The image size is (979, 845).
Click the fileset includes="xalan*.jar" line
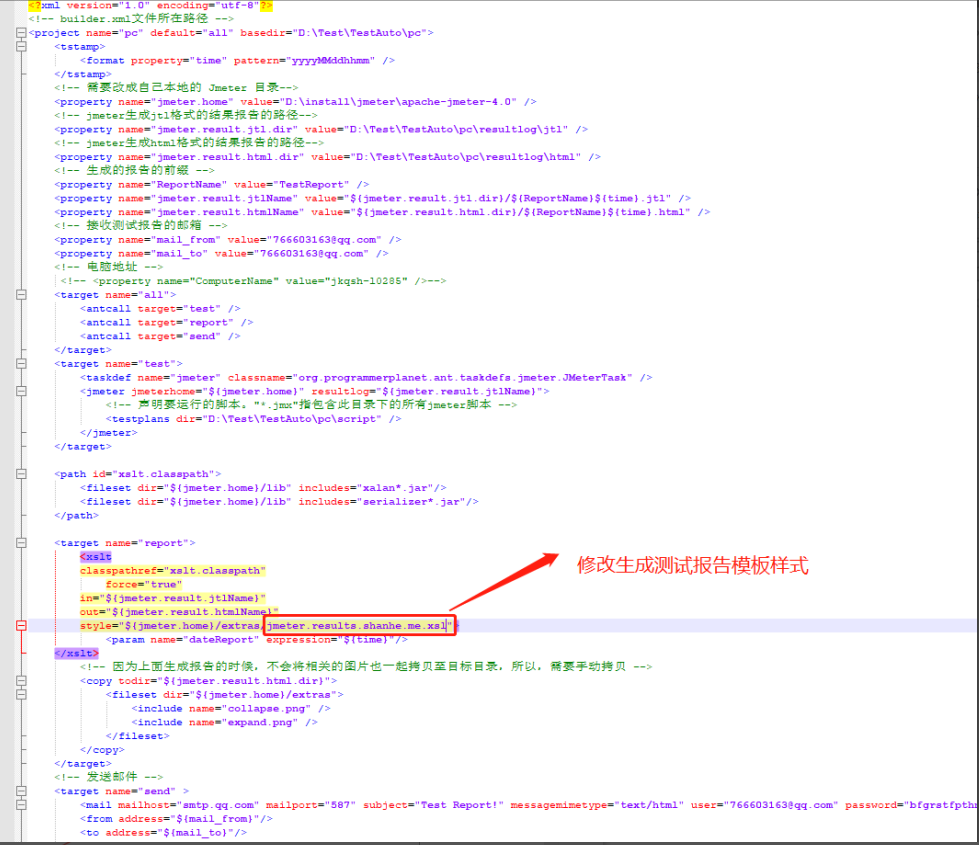coord(263,488)
